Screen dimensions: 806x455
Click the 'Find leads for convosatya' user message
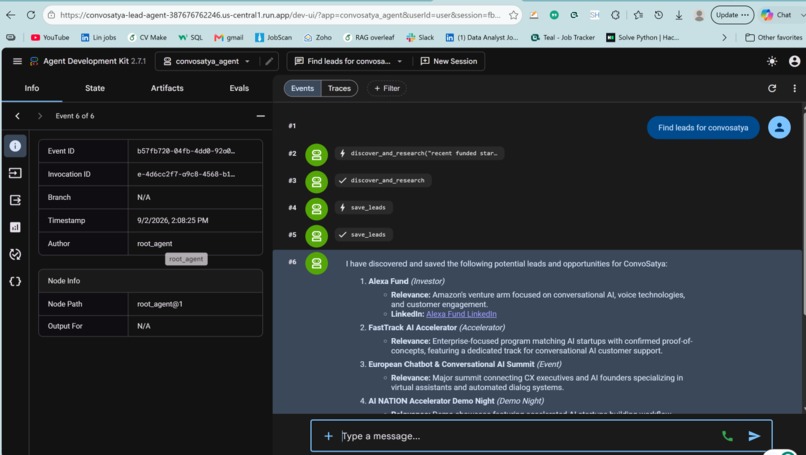[703, 128]
